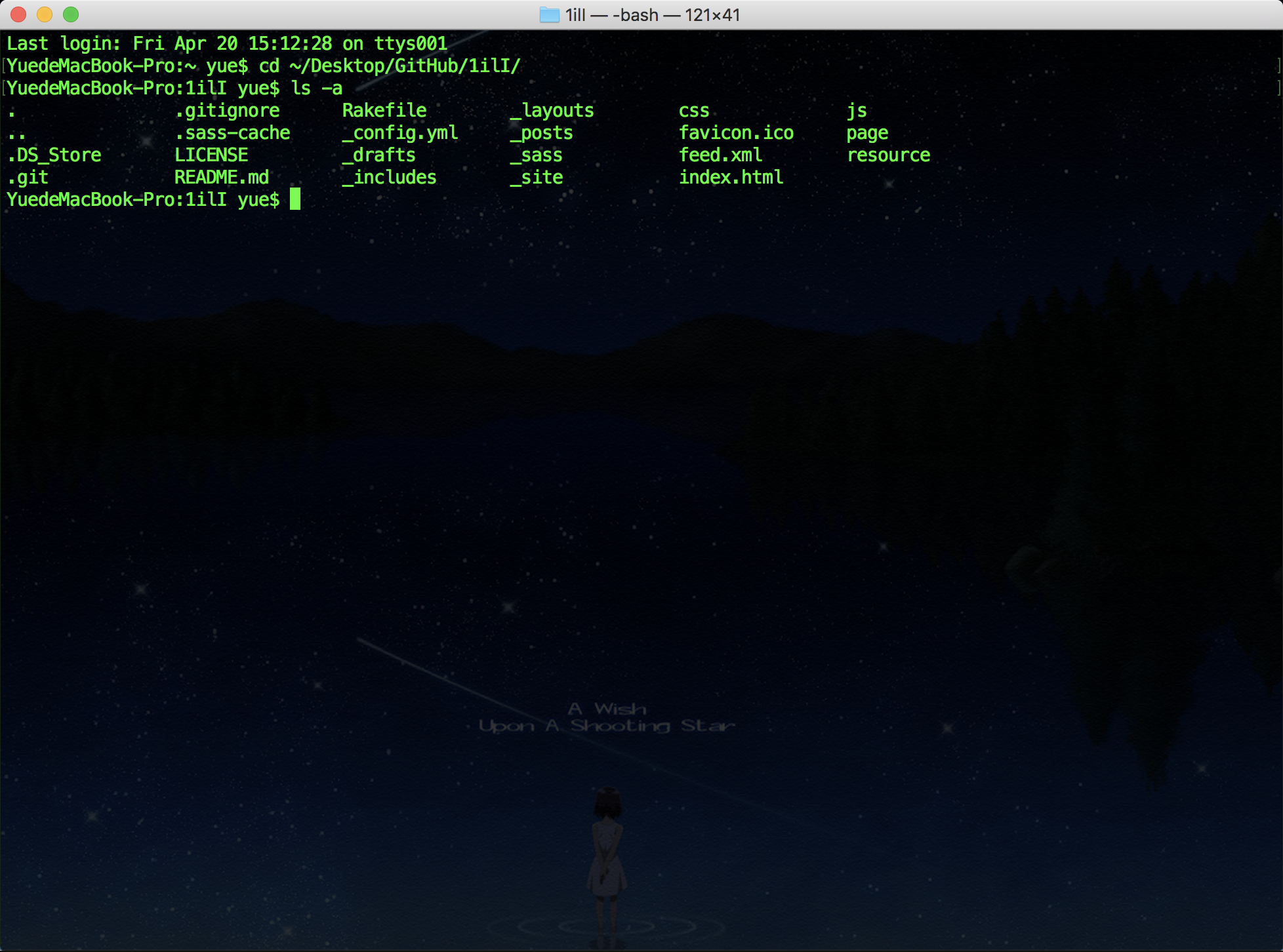
Task: Click the 'cd ~/Desktop/GitHub/1ilI/' command text
Action: coord(390,66)
